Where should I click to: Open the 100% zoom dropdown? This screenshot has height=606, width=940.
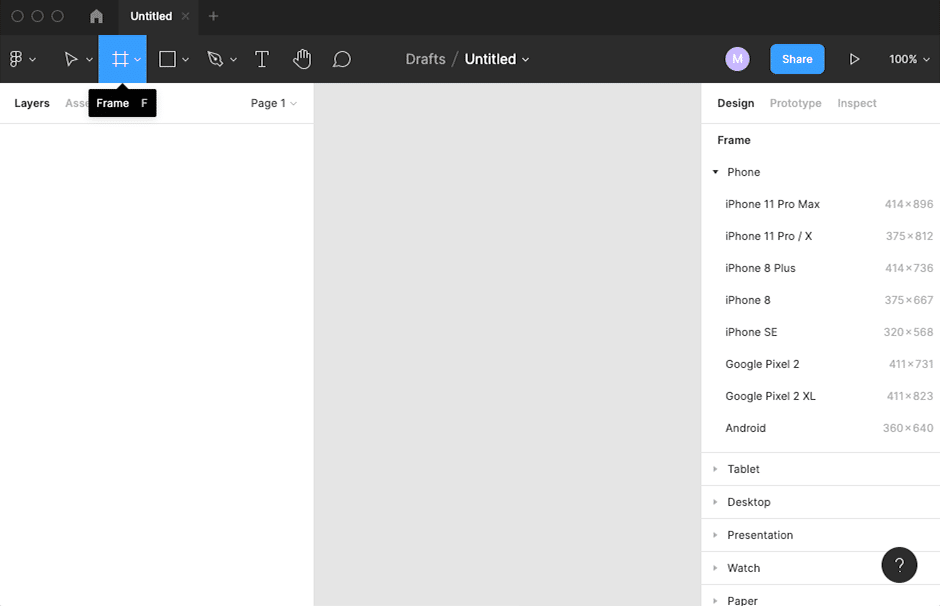pyautogui.click(x=909, y=59)
